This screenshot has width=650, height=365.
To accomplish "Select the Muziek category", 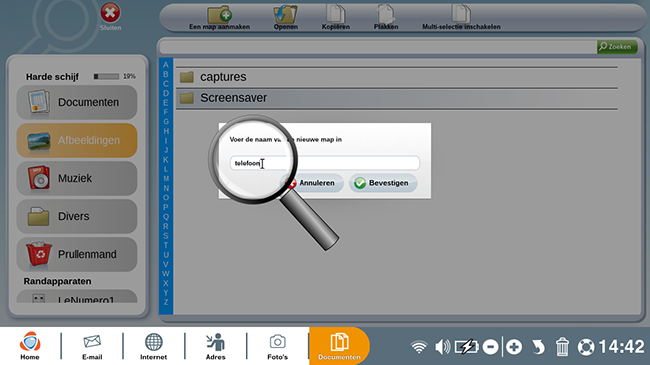I will (77, 178).
